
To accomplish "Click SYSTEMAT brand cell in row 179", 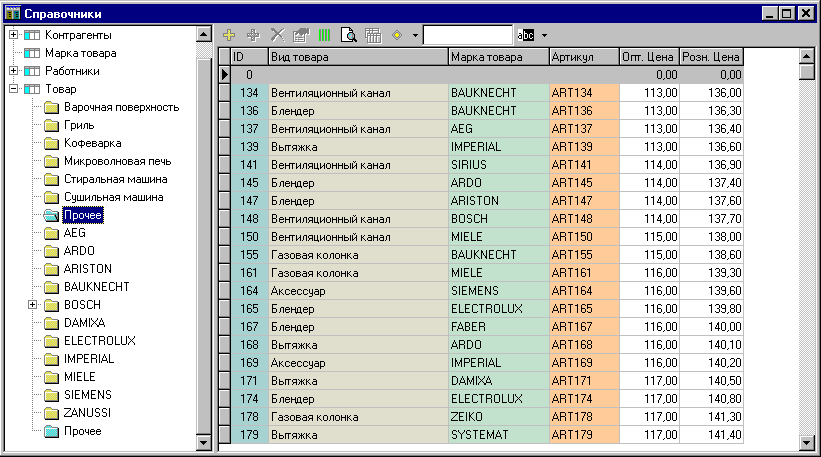I will click(499, 435).
